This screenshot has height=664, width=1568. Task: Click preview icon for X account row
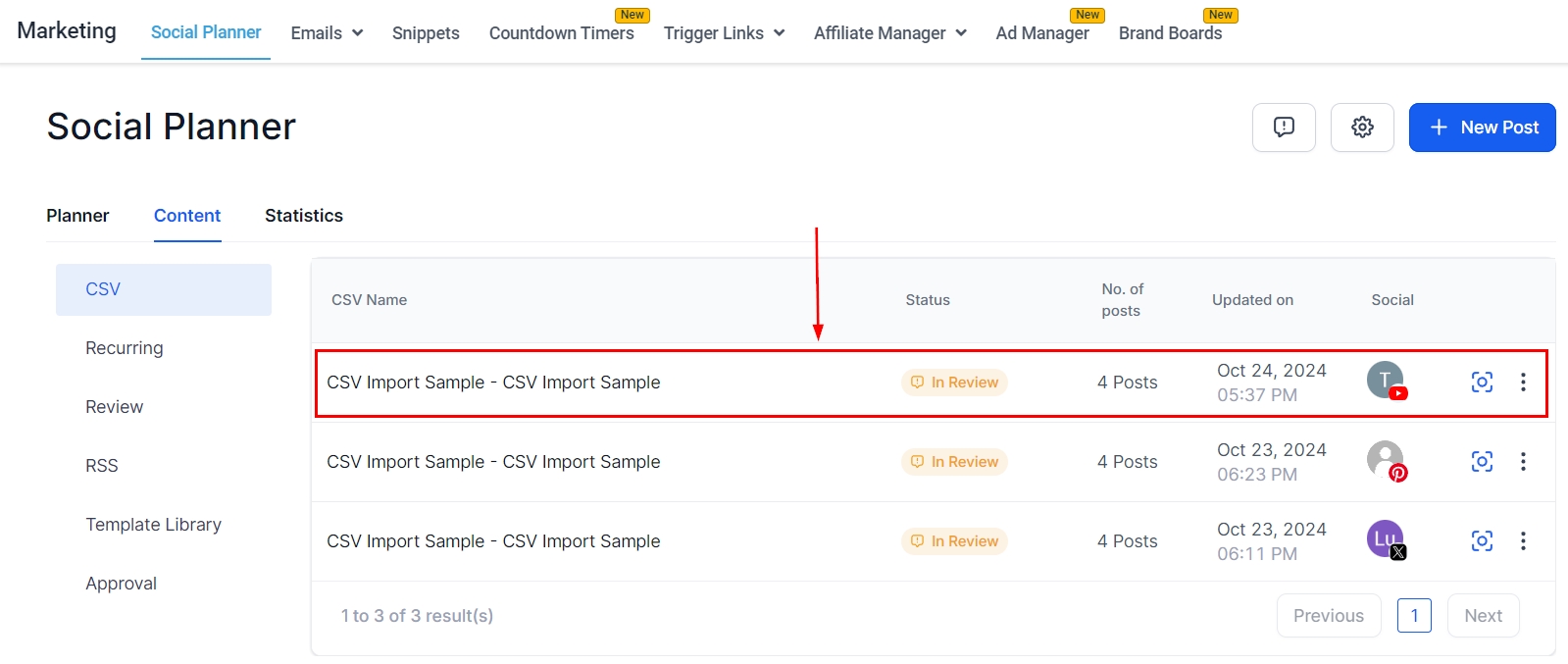[x=1482, y=541]
